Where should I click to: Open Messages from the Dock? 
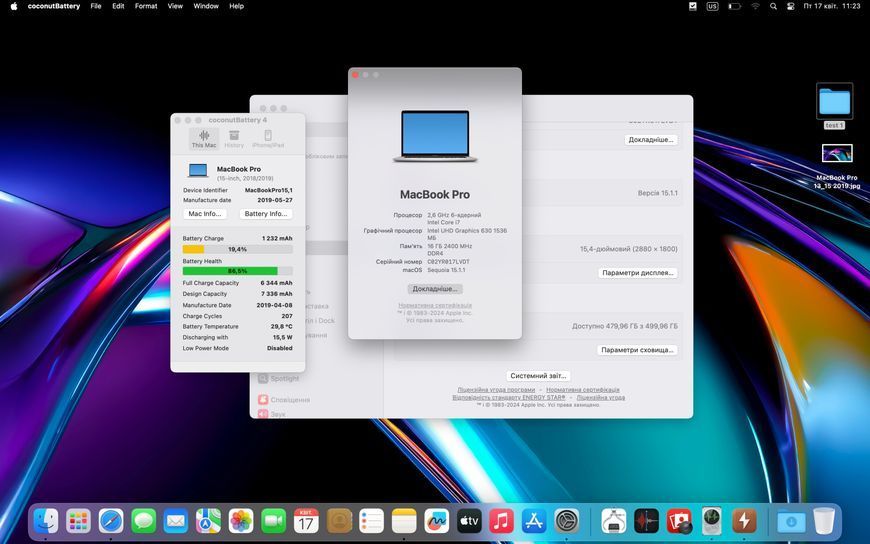[144, 521]
